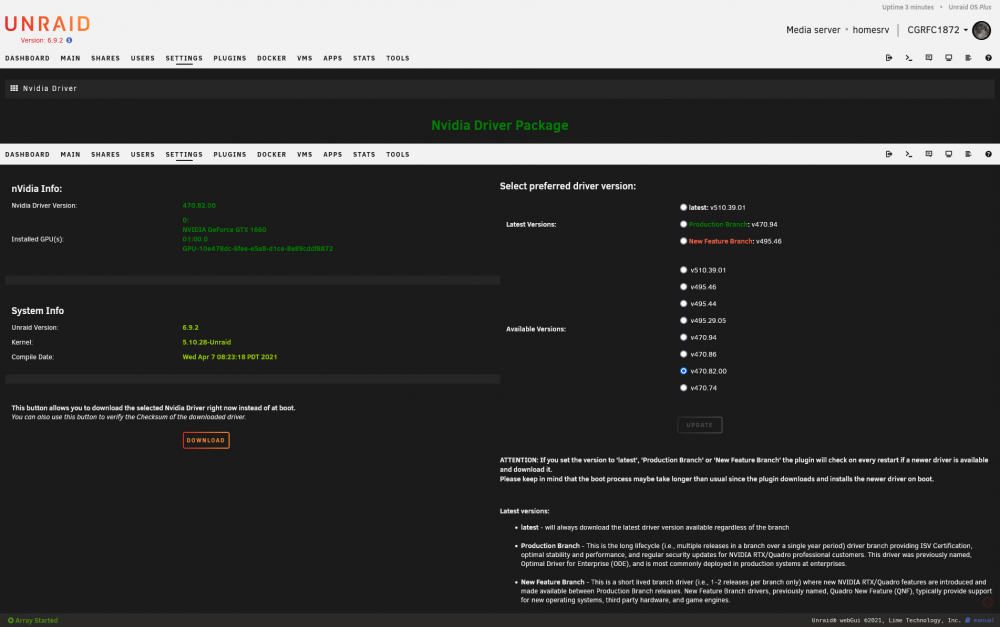Choose v495.46 under Available Versions
The height and width of the screenshot is (627, 1000).
tap(683, 287)
